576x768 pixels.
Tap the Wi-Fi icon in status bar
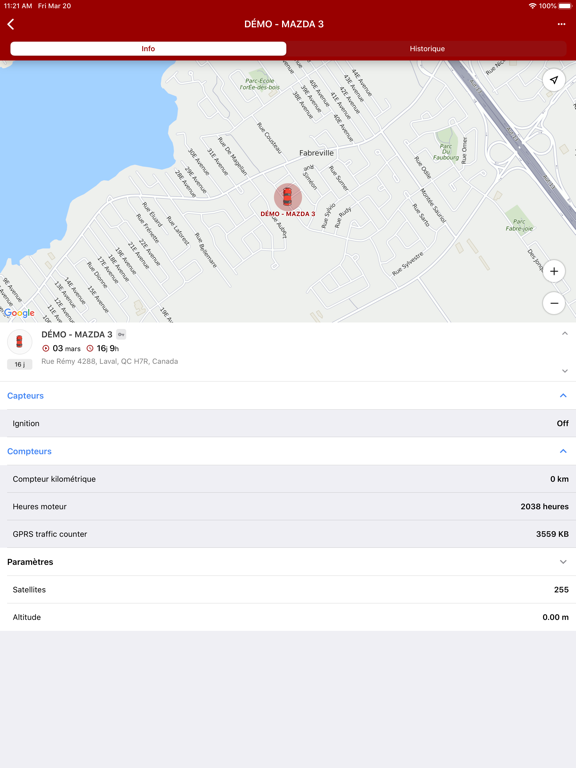point(532,6)
